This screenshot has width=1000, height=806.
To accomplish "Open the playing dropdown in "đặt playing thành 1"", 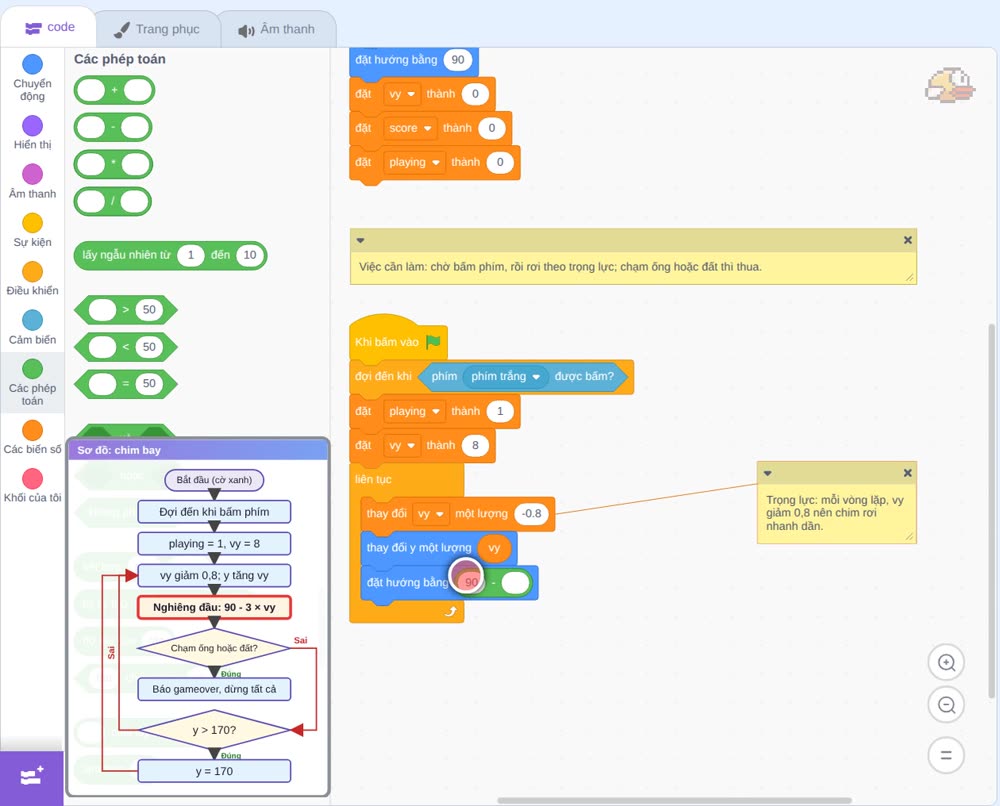I will (x=415, y=411).
